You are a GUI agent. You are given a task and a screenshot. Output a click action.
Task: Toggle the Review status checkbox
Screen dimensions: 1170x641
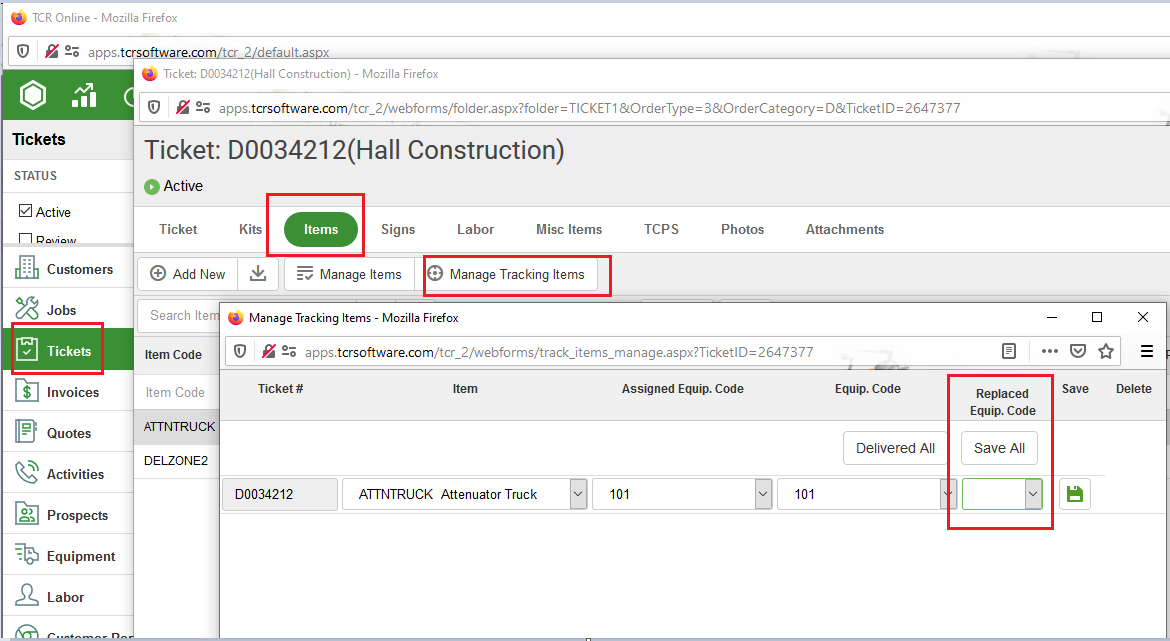25,239
